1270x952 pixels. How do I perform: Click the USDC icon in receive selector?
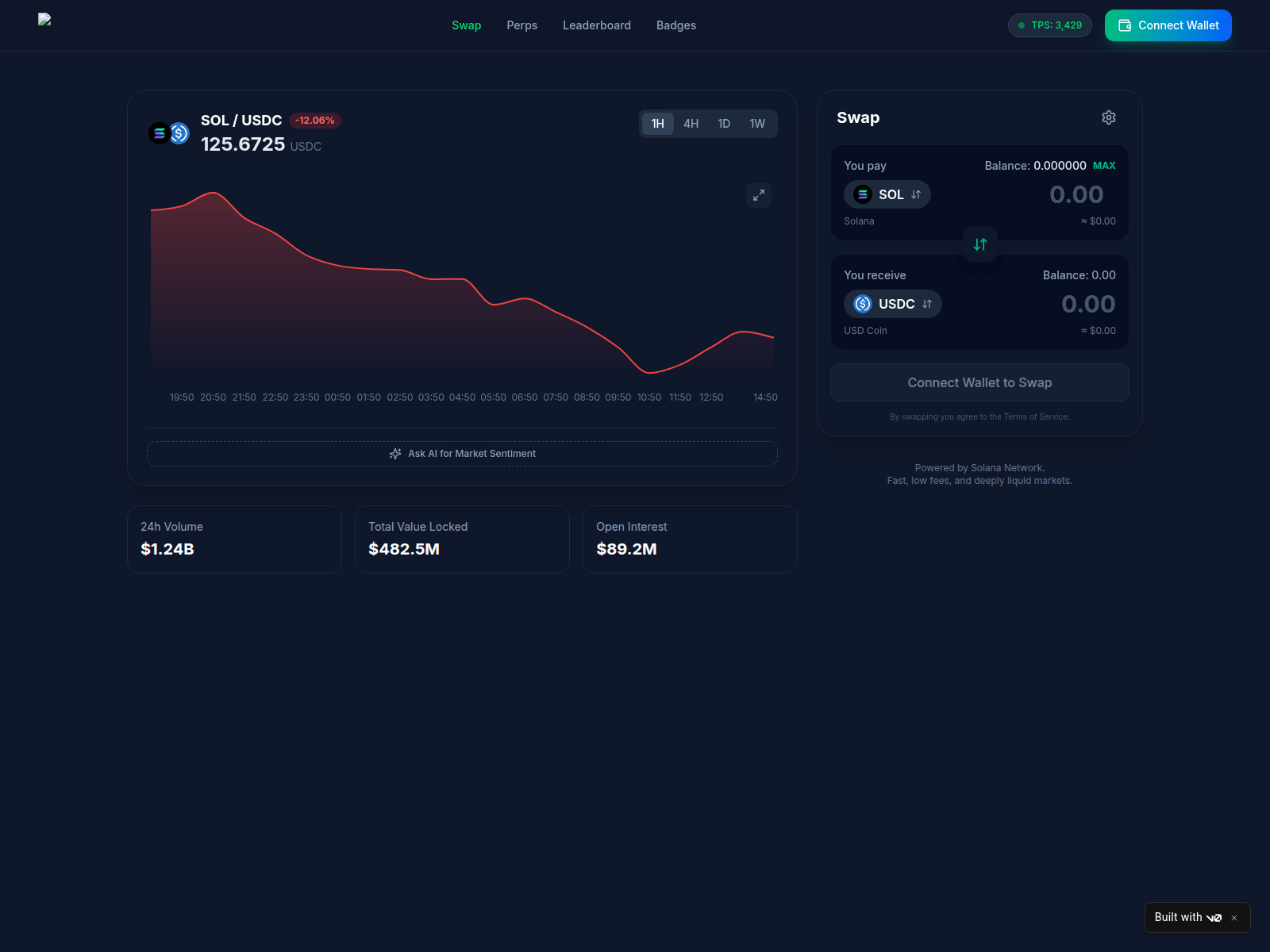point(863,304)
